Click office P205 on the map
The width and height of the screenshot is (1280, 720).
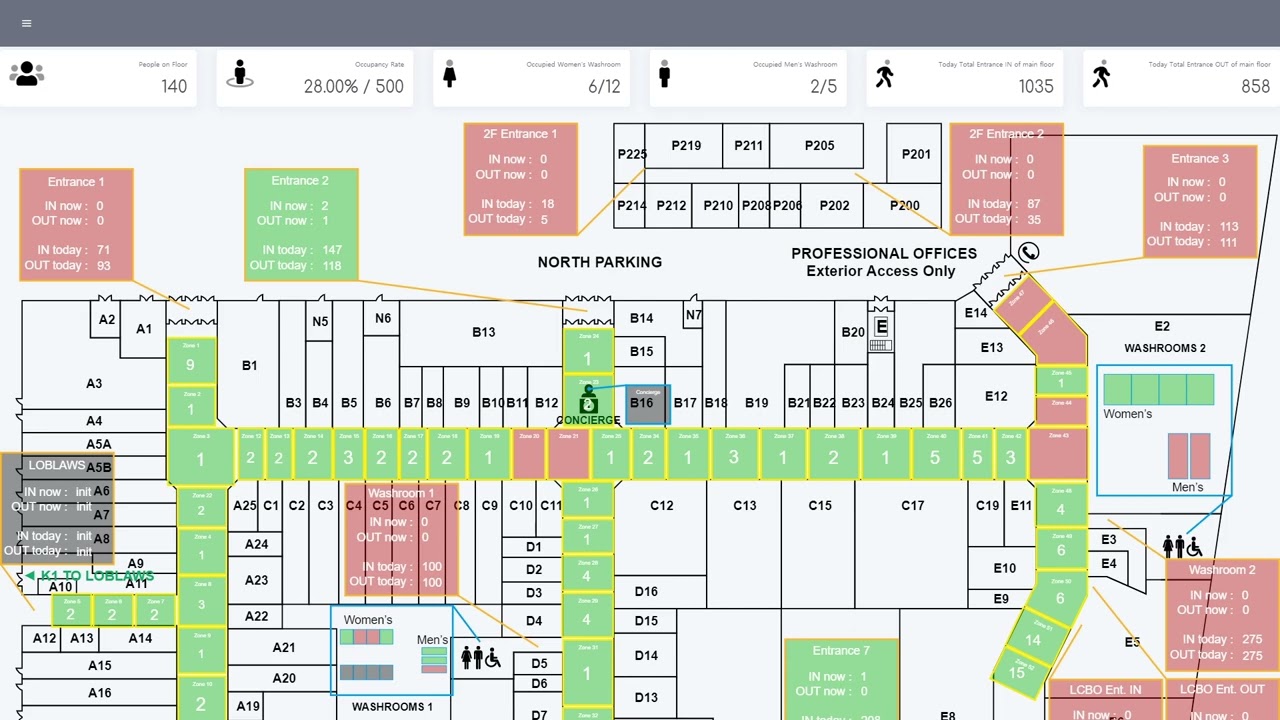point(819,145)
